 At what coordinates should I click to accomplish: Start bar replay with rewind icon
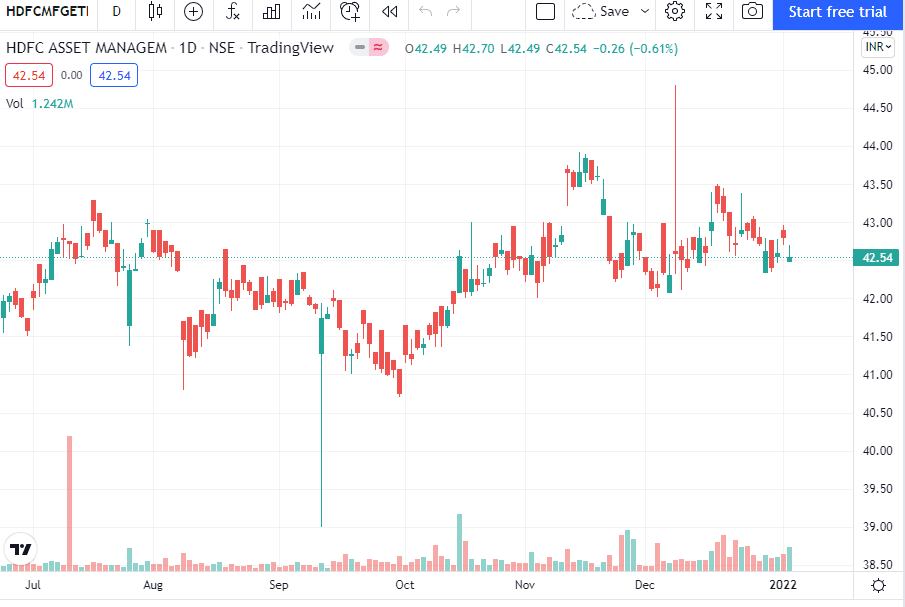(390, 12)
